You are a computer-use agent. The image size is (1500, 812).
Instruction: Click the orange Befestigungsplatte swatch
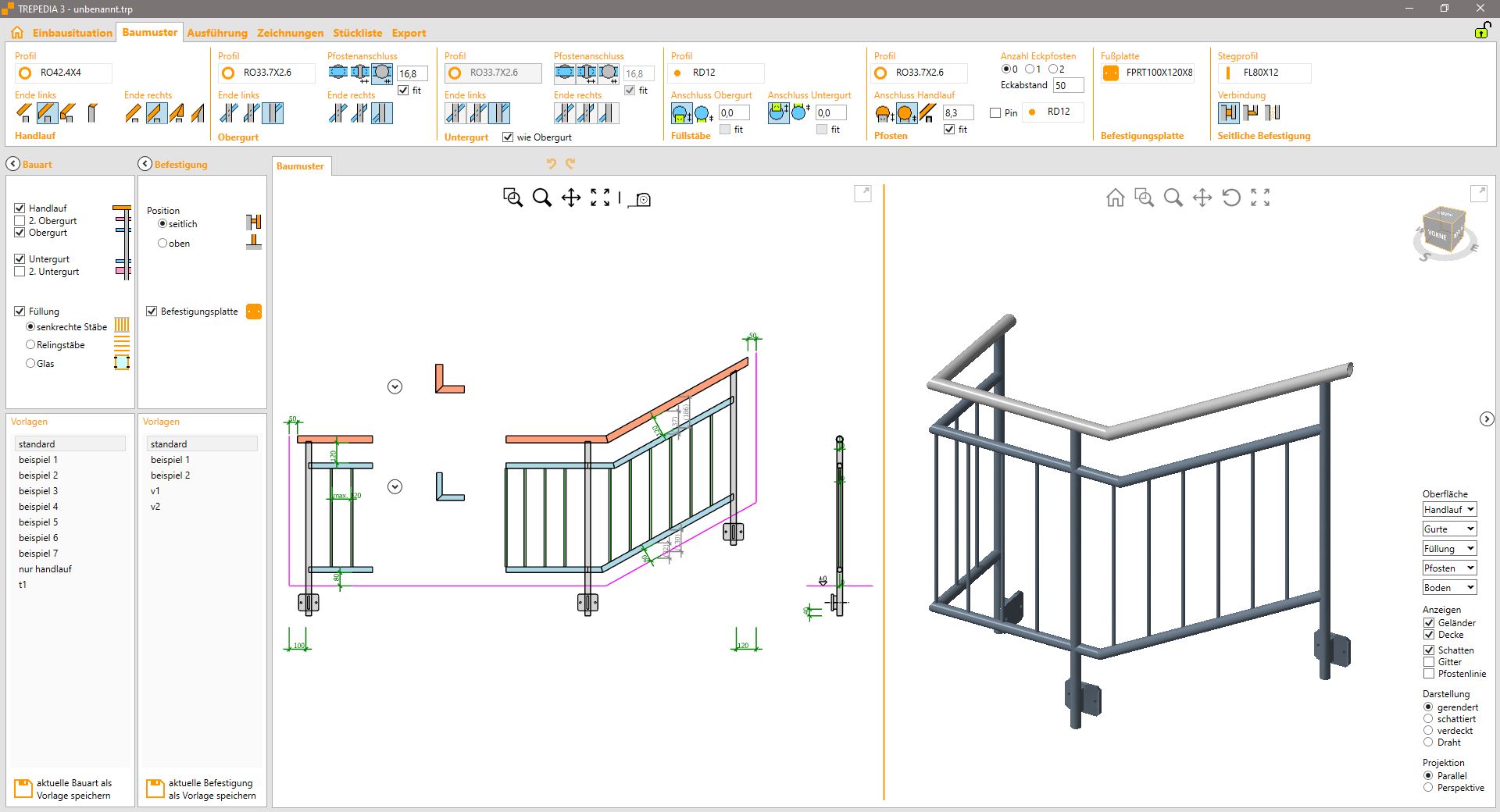click(254, 312)
